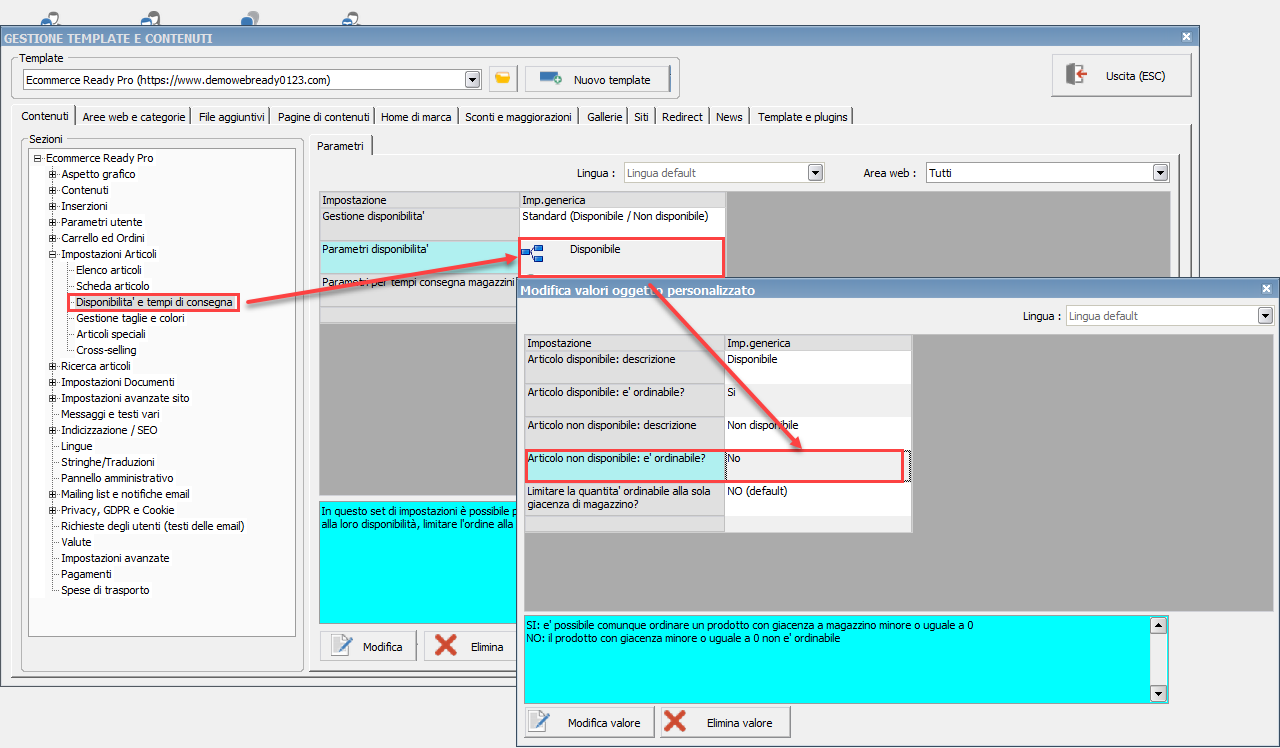Open Lingua dropdown in Modifica valori dialog
The image size is (1280, 748).
pyautogui.click(x=1265, y=316)
